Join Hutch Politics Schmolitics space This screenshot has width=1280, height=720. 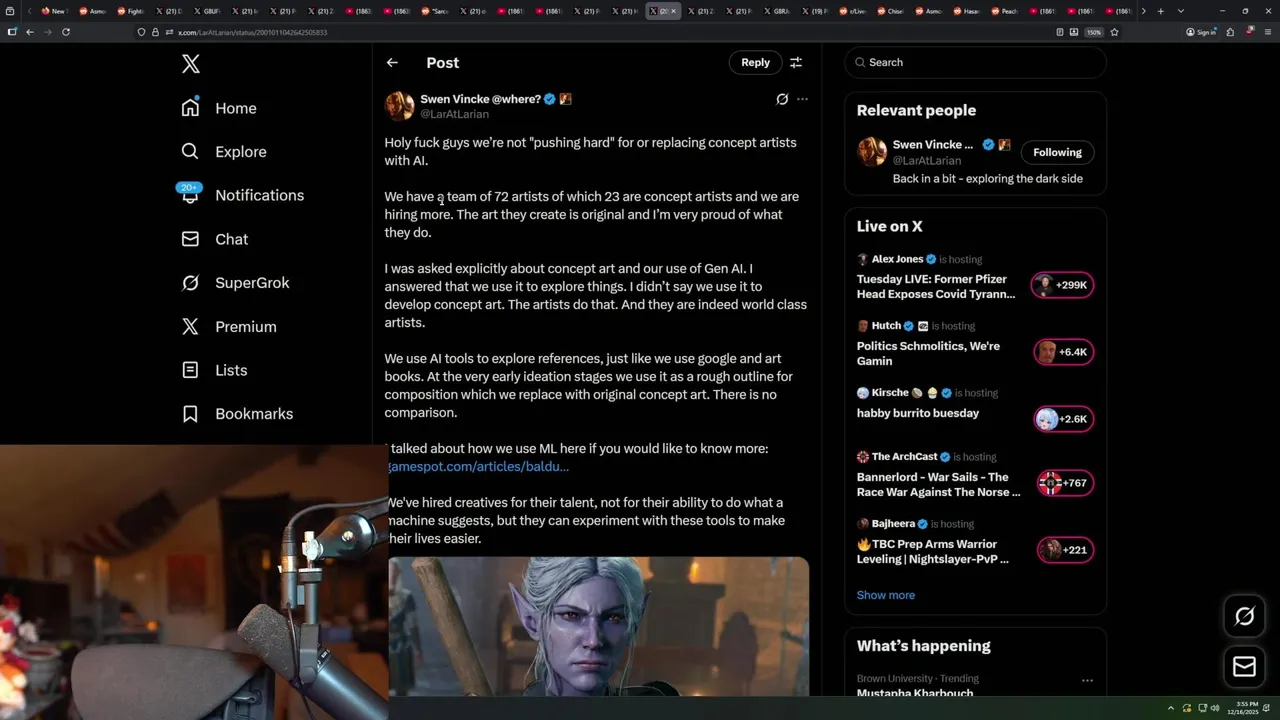tap(975, 344)
